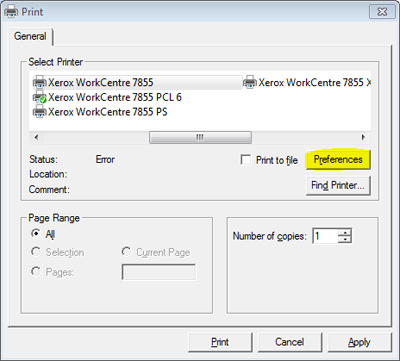Image resolution: width=400 pixels, height=361 pixels.
Task: Click the printer list scroll right arrow
Action: tap(364, 137)
